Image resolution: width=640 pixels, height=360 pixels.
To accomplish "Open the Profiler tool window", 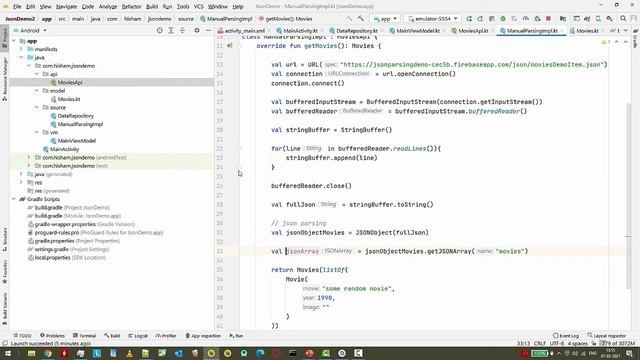I will 166,336.
